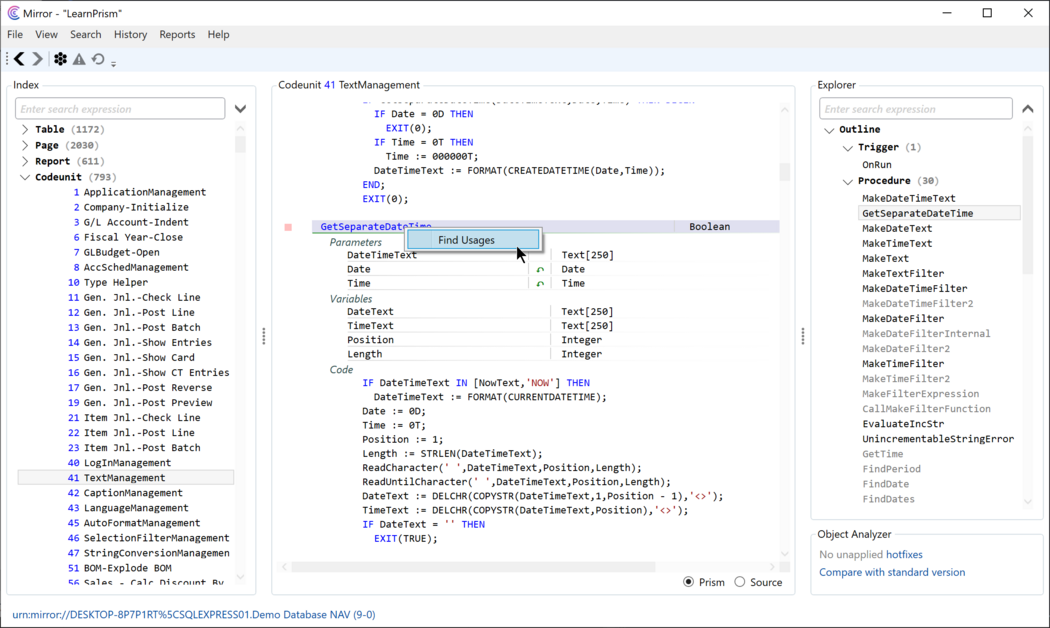Click the code pane horizontal scrollbar
The height and width of the screenshot is (628, 1050).
click(473, 567)
